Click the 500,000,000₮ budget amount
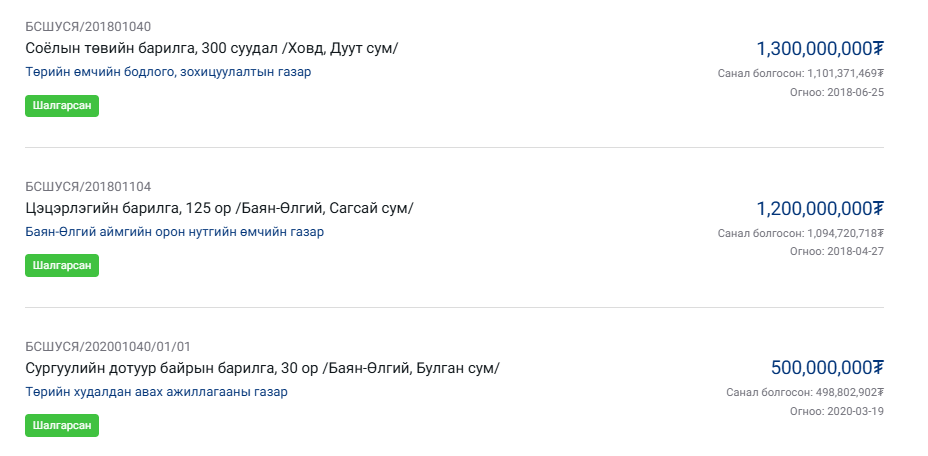Image resolution: width=928 pixels, height=456 pixels. [828, 368]
